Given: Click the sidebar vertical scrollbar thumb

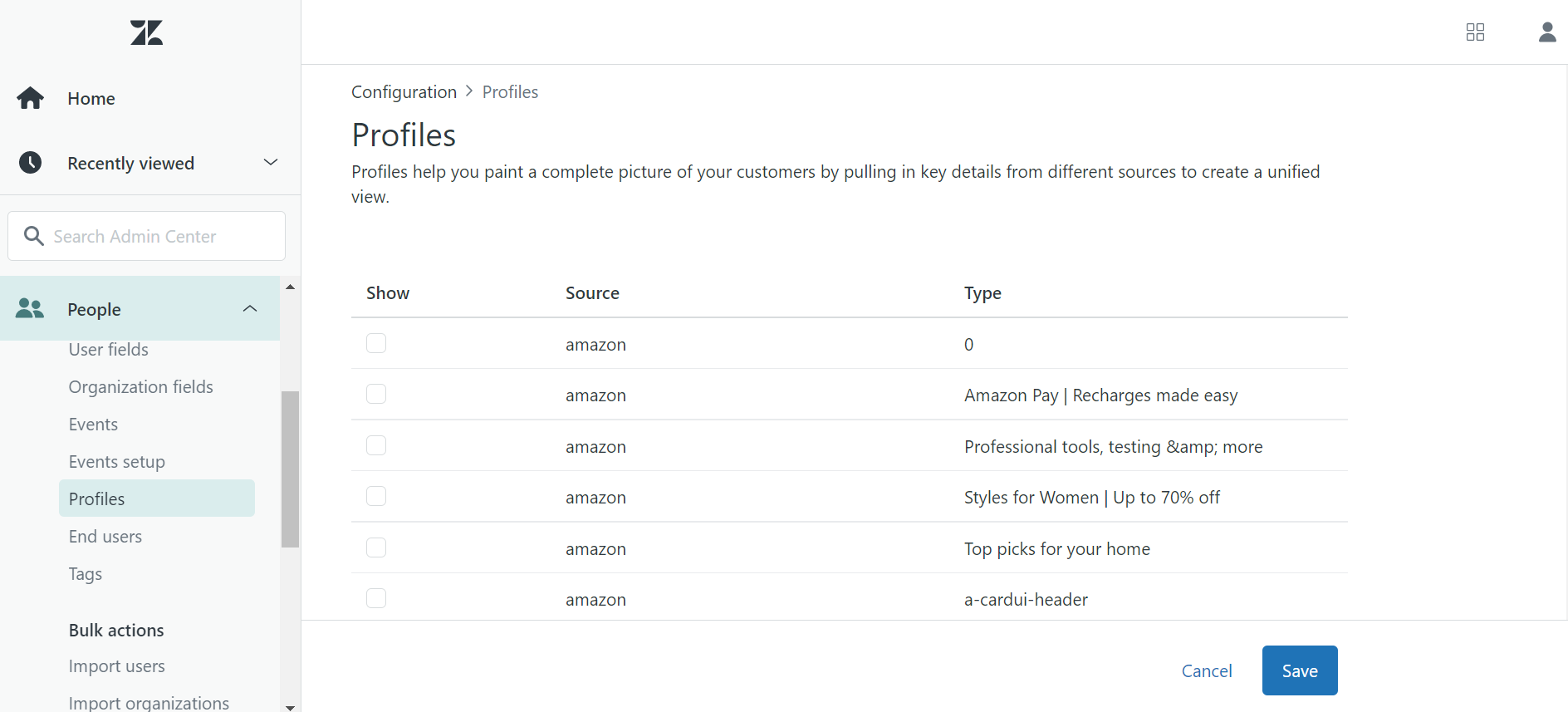Looking at the screenshot, I should pyautogui.click(x=290, y=469).
